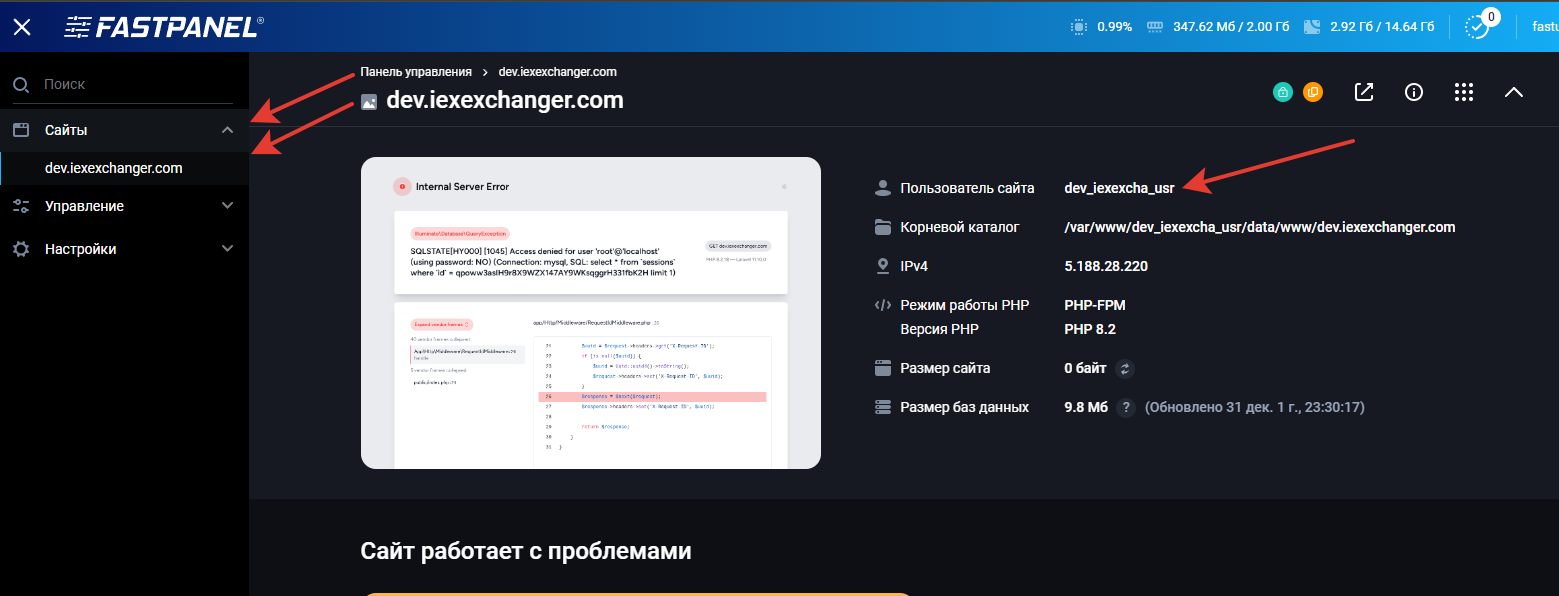Screen dimensions: 1559x596
Task: Click the CPU usage chip icon
Action: [x=1078, y=27]
